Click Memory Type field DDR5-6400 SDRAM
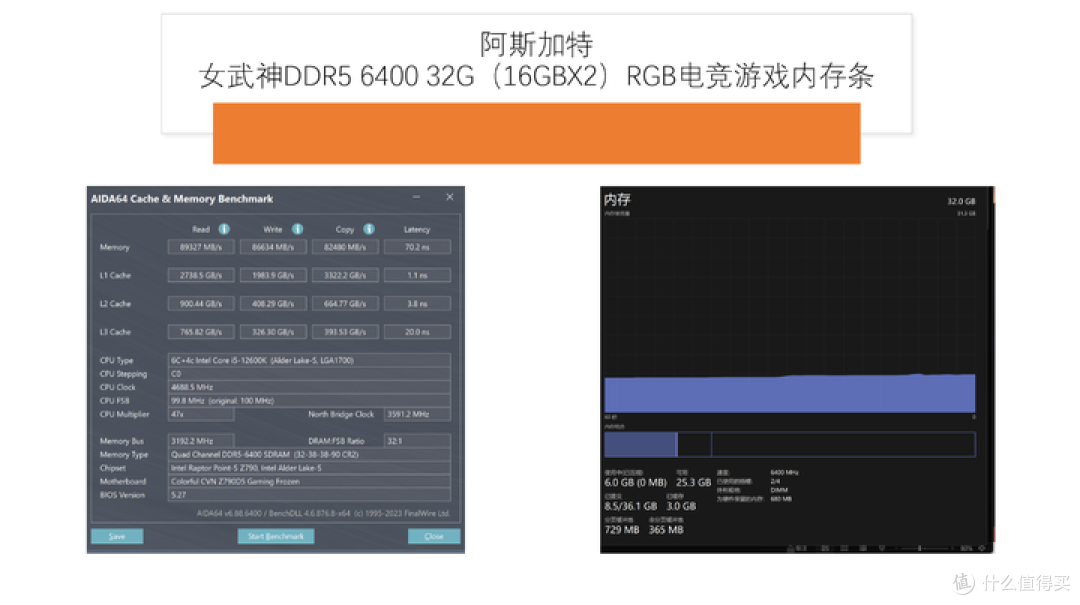 point(309,455)
